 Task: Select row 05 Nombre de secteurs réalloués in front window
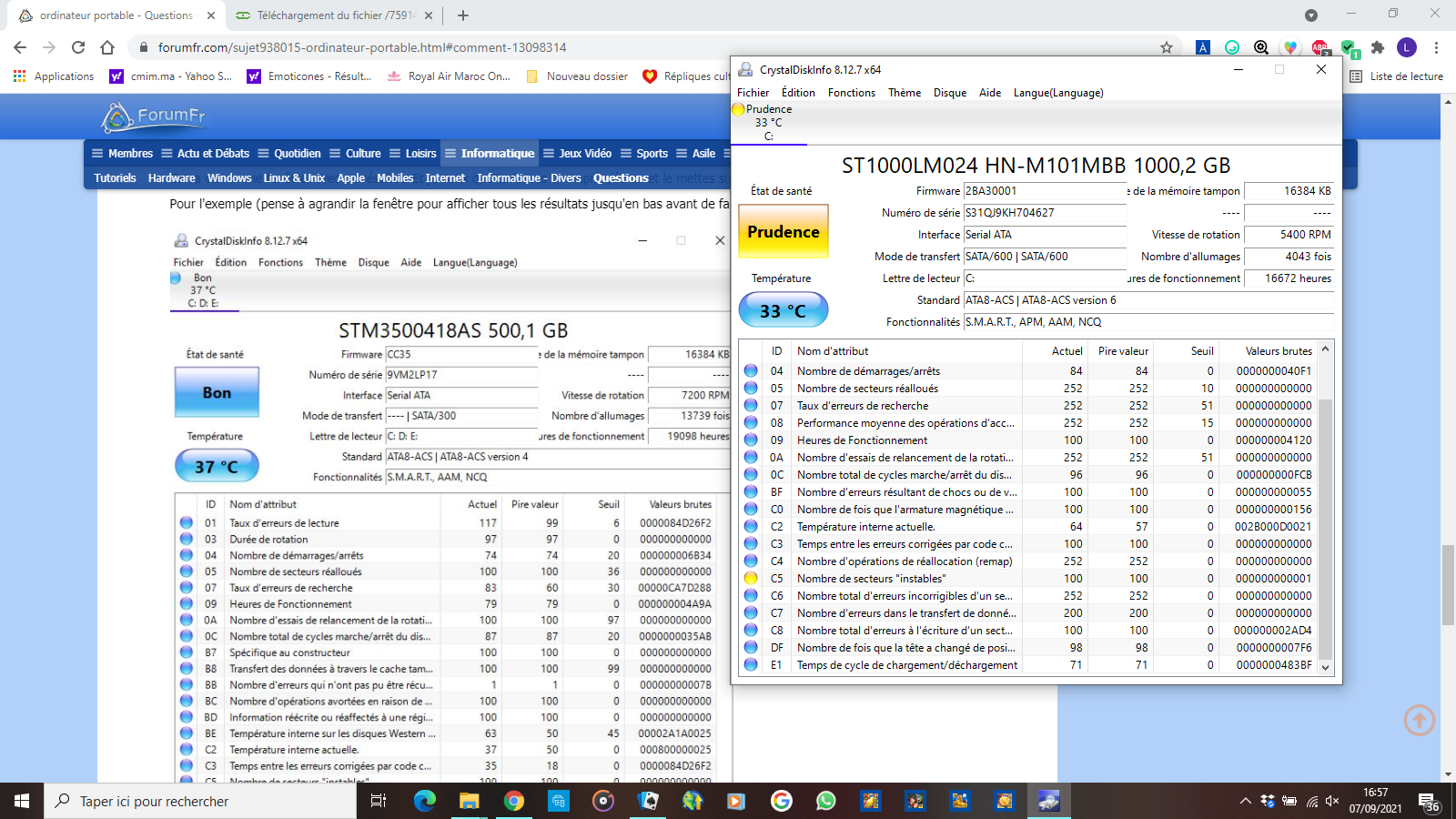tap(1028, 389)
